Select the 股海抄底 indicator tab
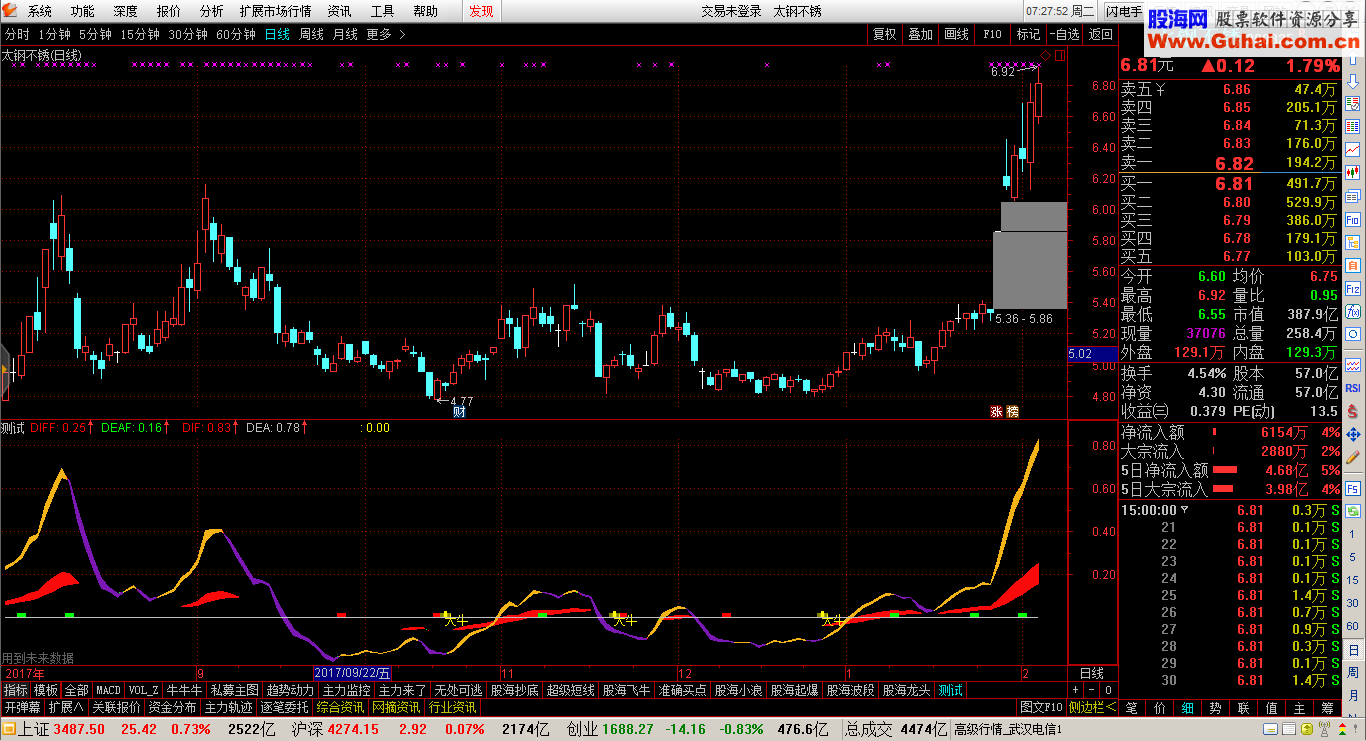1366x741 pixels. pyautogui.click(x=515, y=690)
